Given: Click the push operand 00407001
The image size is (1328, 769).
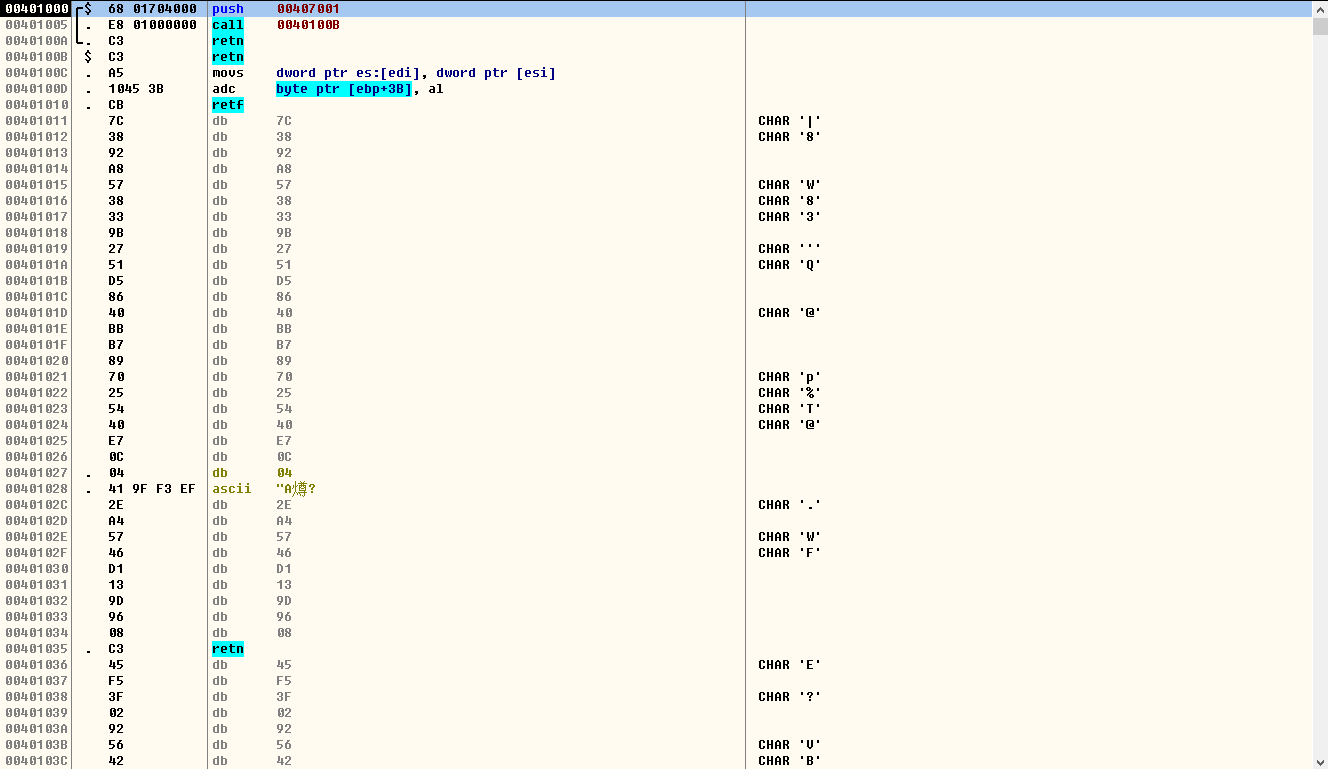Looking at the screenshot, I should click(308, 9).
